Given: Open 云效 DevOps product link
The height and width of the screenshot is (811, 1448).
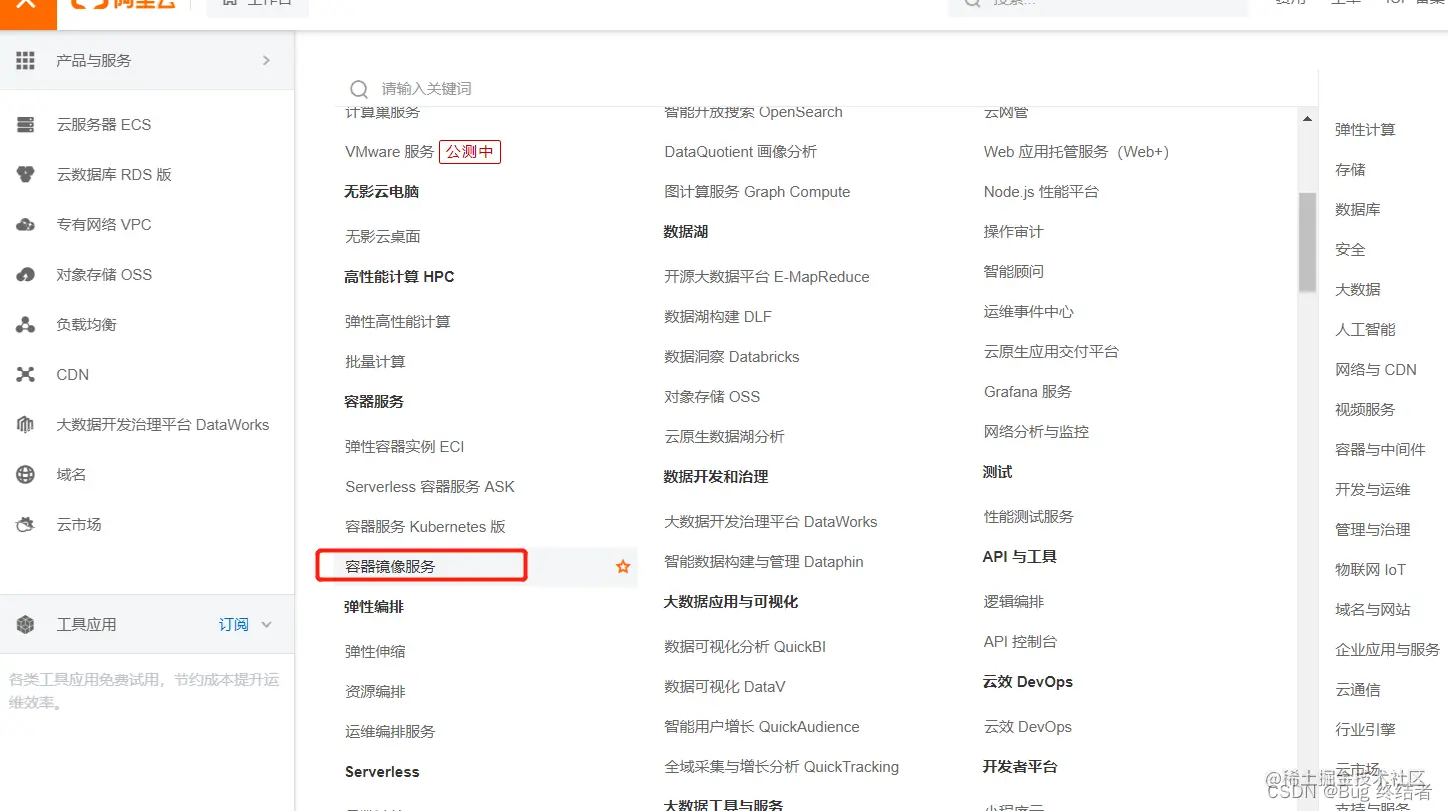Looking at the screenshot, I should 1027,727.
